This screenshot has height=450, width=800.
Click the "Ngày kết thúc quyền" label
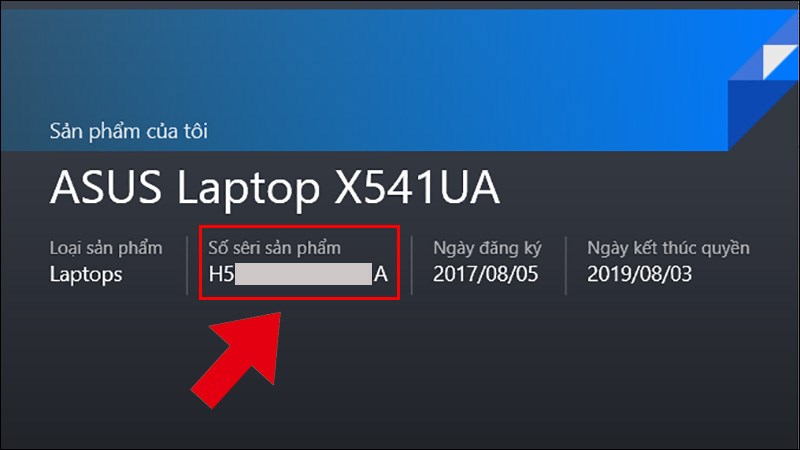pyautogui.click(x=668, y=248)
